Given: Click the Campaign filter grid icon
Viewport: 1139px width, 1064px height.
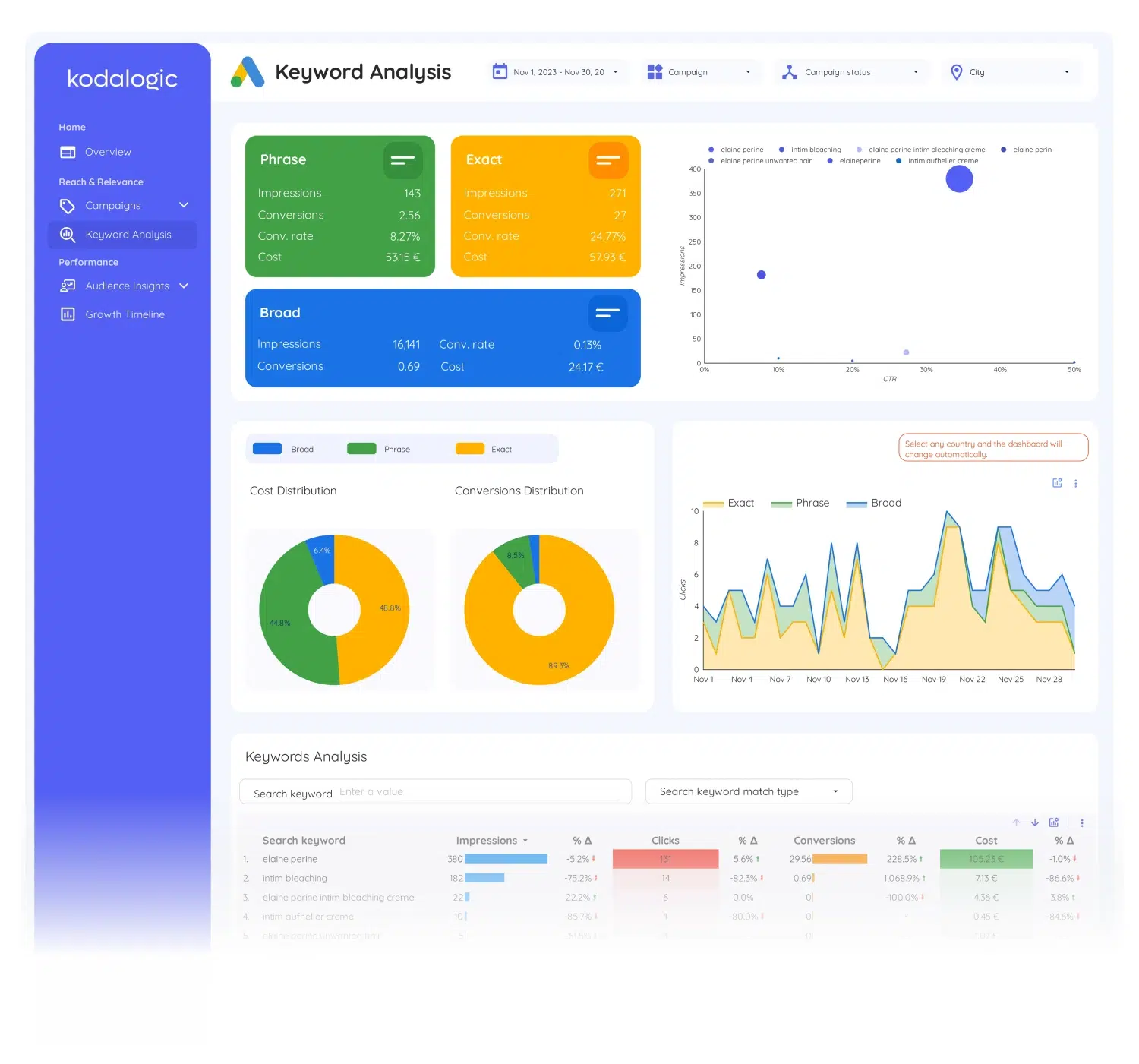Looking at the screenshot, I should coord(655,71).
